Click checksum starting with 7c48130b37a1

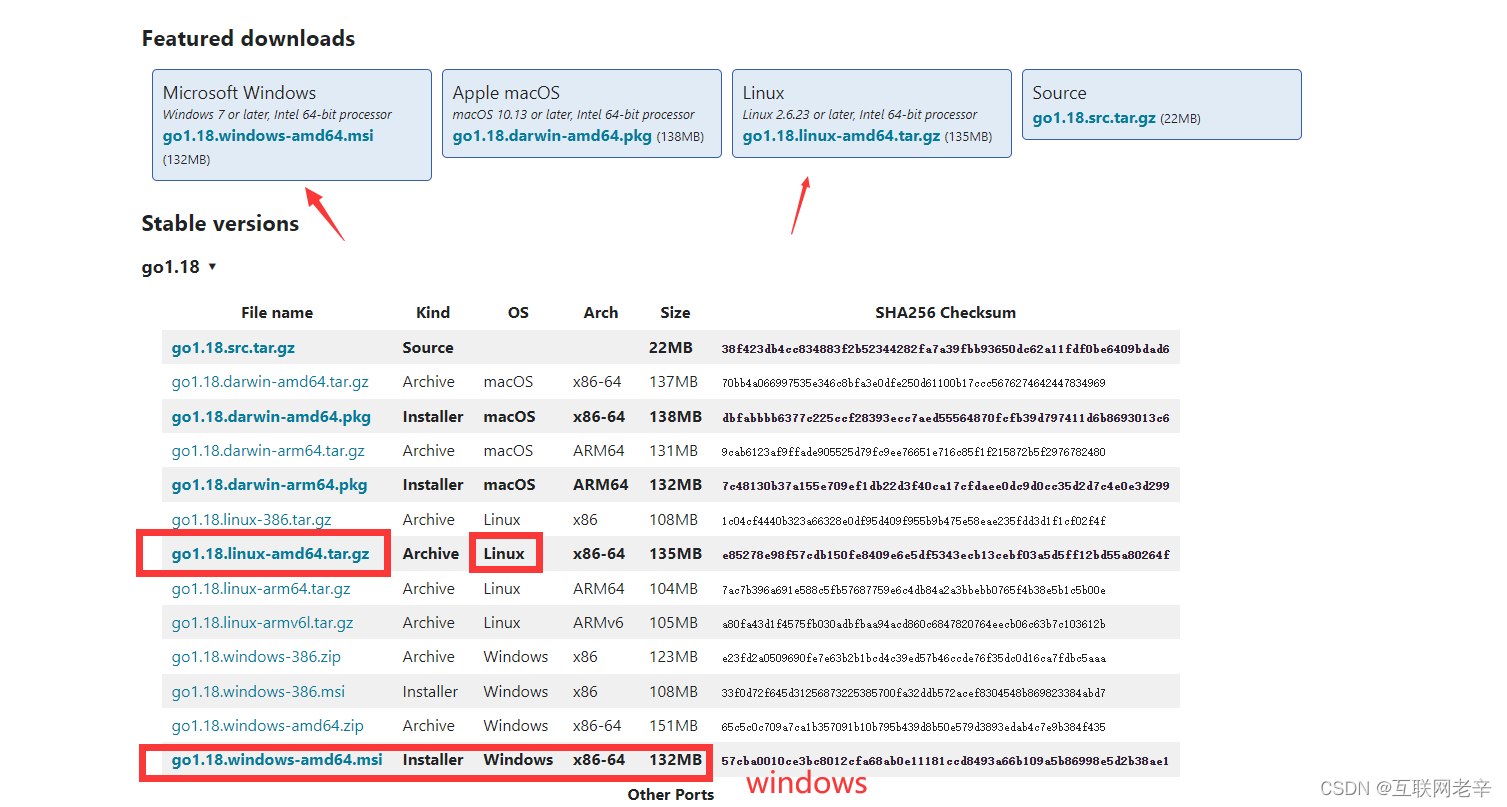pyautogui.click(x=946, y=486)
